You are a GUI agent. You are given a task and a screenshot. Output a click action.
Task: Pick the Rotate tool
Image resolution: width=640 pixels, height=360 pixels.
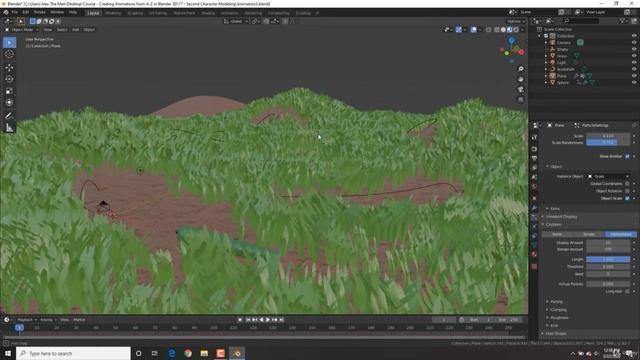tap(9, 79)
